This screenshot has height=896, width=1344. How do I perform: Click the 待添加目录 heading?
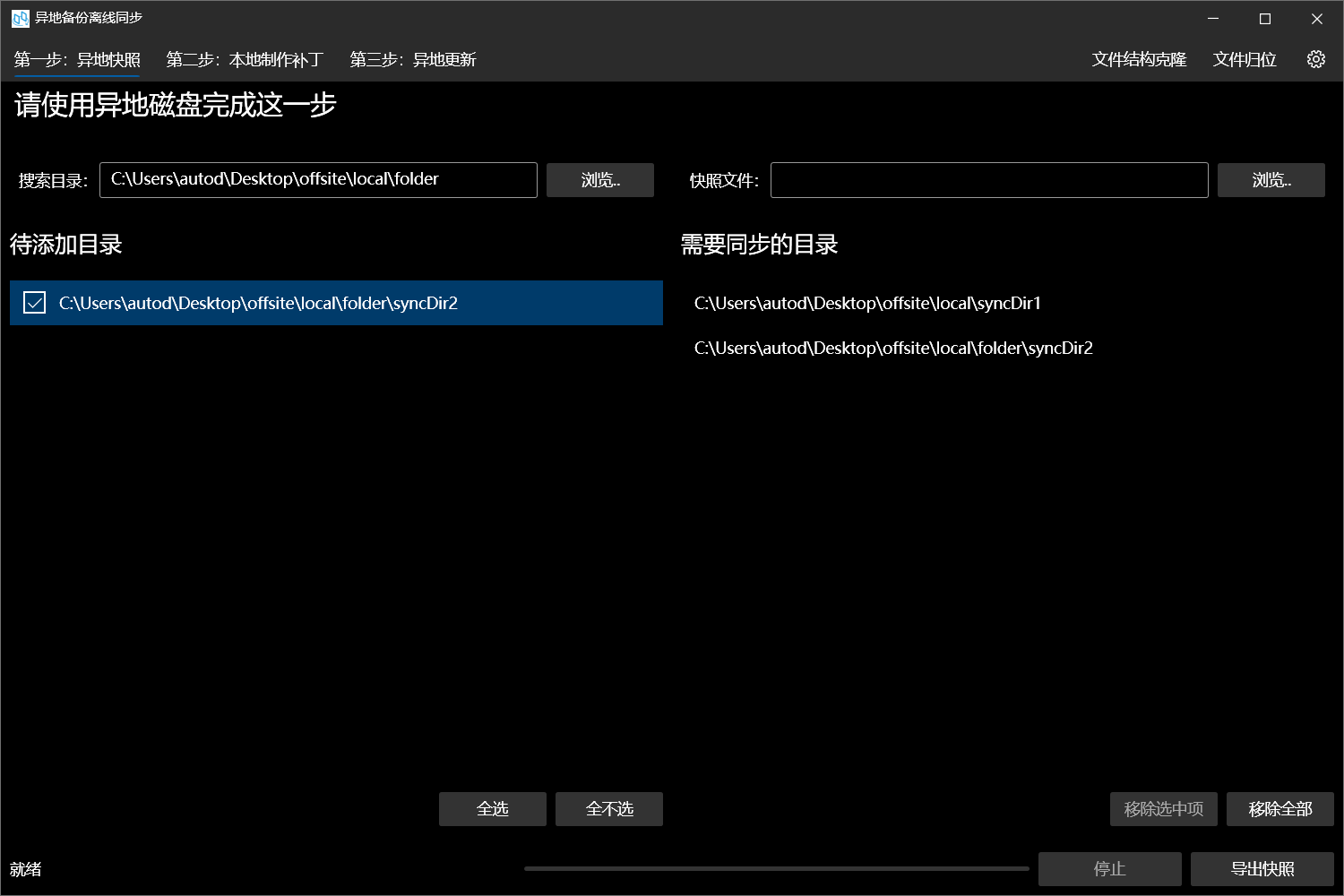pos(66,245)
